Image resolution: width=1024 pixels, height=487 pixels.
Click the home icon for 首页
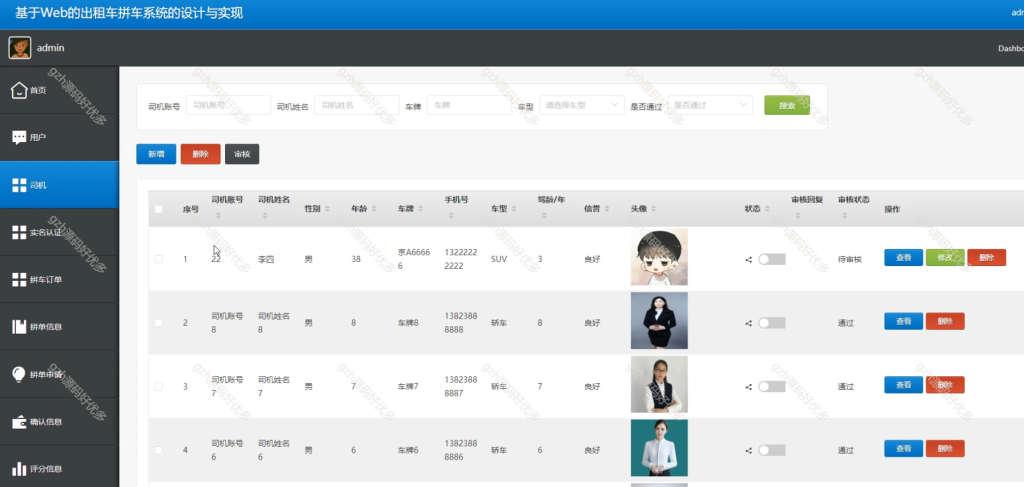coord(19,90)
